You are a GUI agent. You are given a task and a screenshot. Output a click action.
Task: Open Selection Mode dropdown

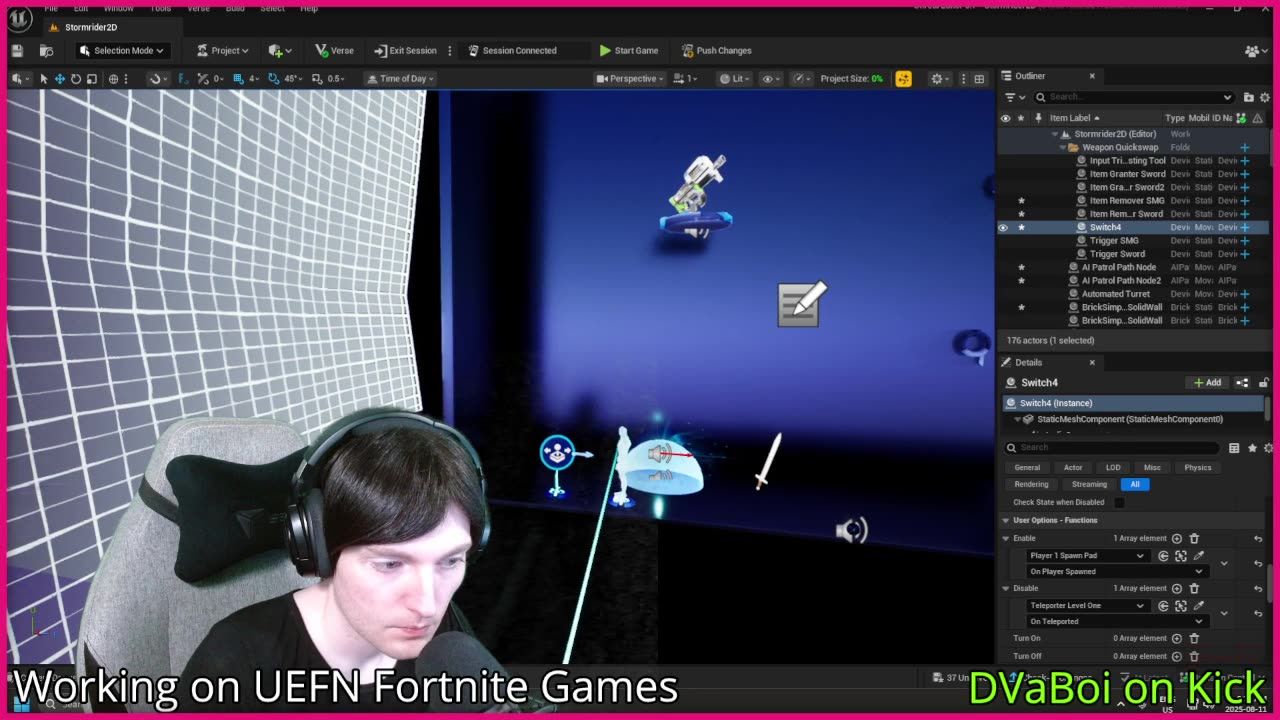(122, 50)
